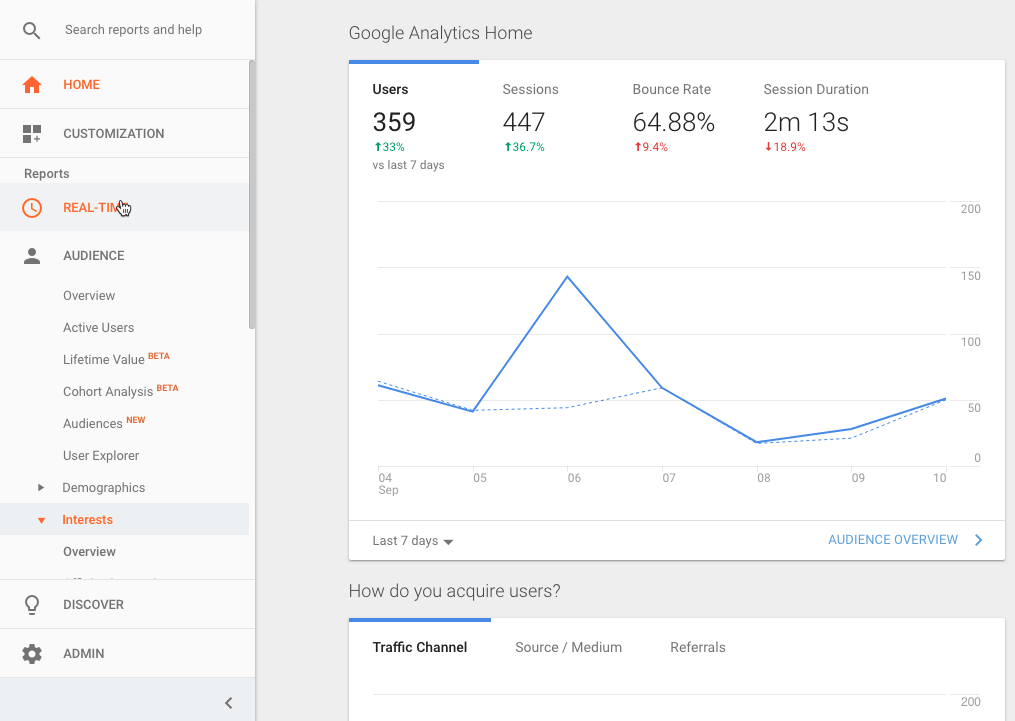Click the Home house icon

(x=32, y=85)
